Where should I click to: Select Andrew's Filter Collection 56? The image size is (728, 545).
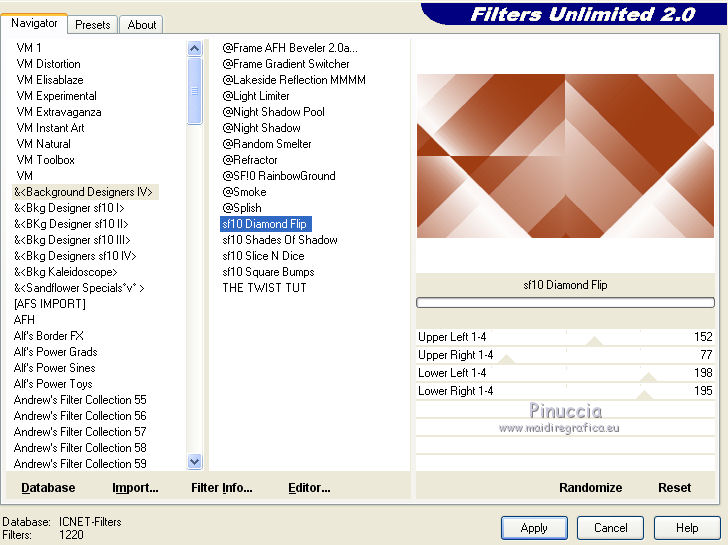[80, 416]
